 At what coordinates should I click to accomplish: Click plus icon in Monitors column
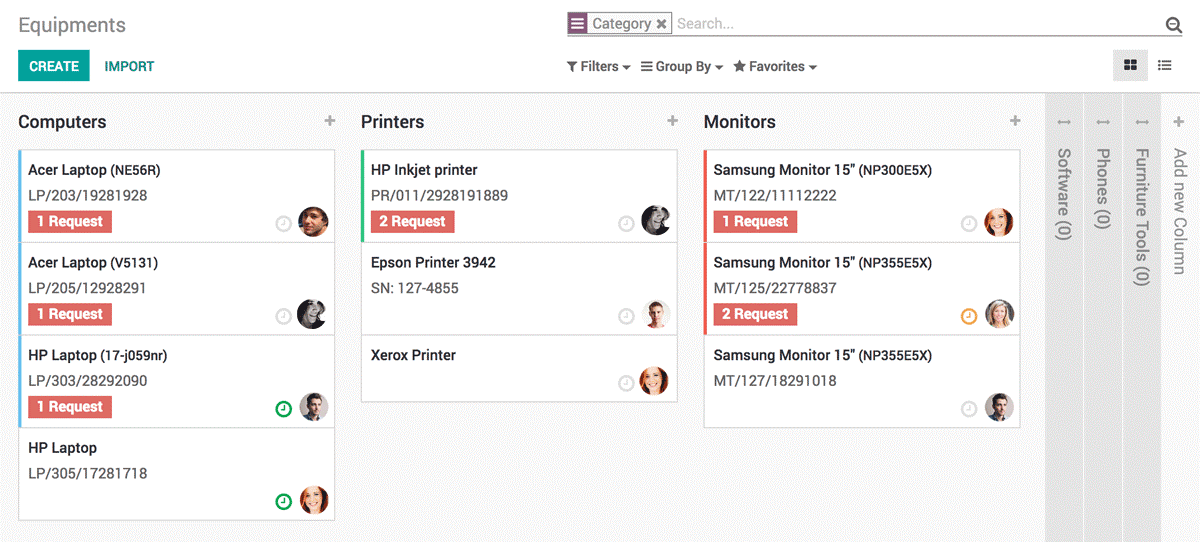[x=1015, y=121]
